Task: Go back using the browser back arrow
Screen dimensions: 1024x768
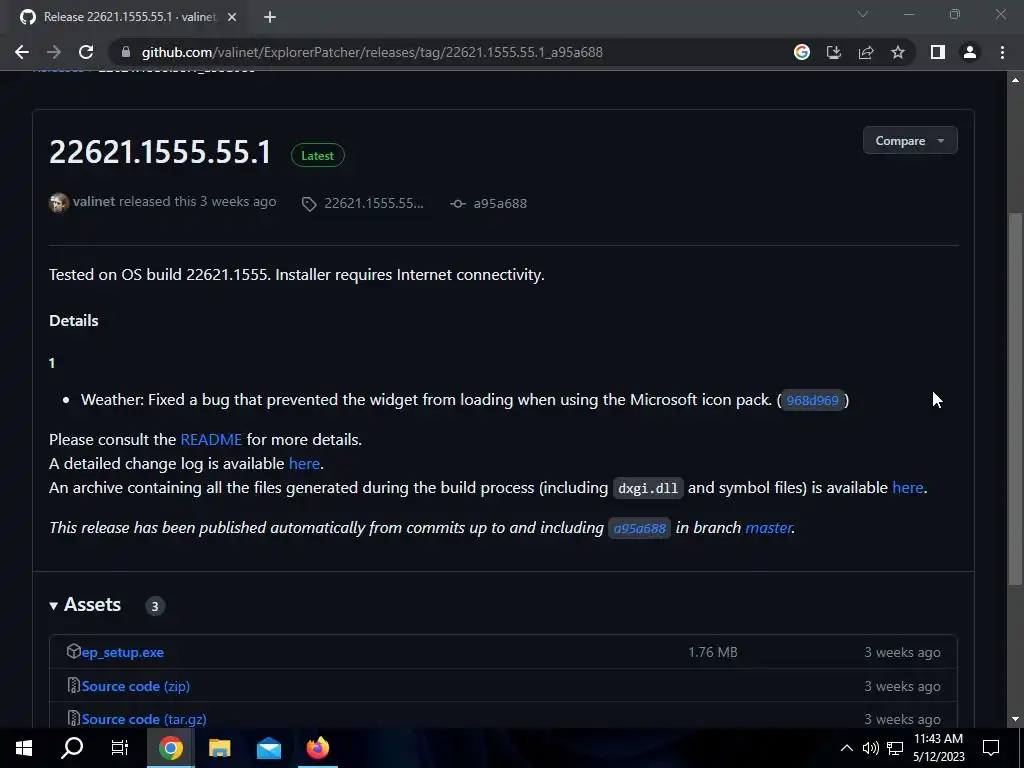Action: pyautogui.click(x=22, y=52)
